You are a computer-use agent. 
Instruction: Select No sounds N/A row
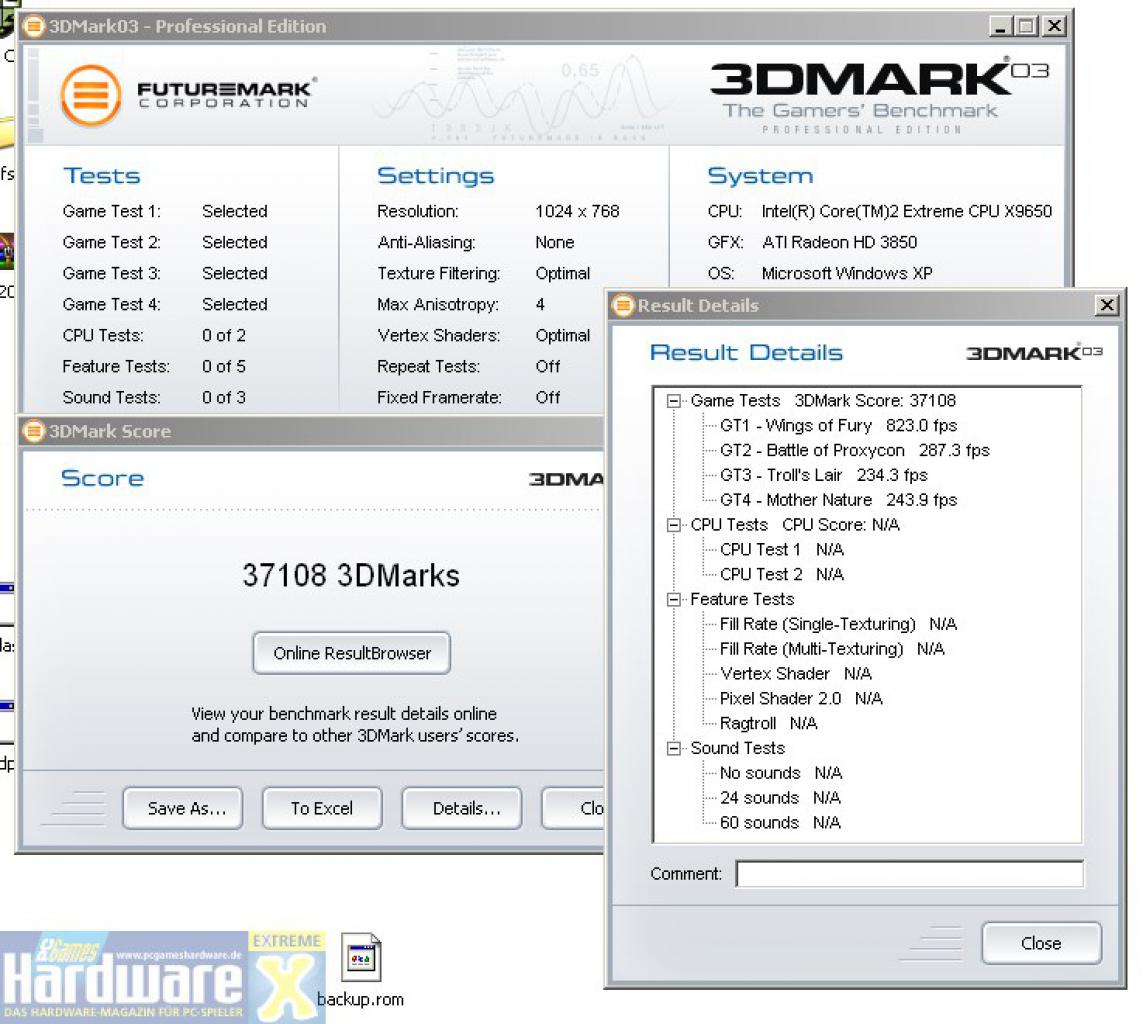pos(781,773)
